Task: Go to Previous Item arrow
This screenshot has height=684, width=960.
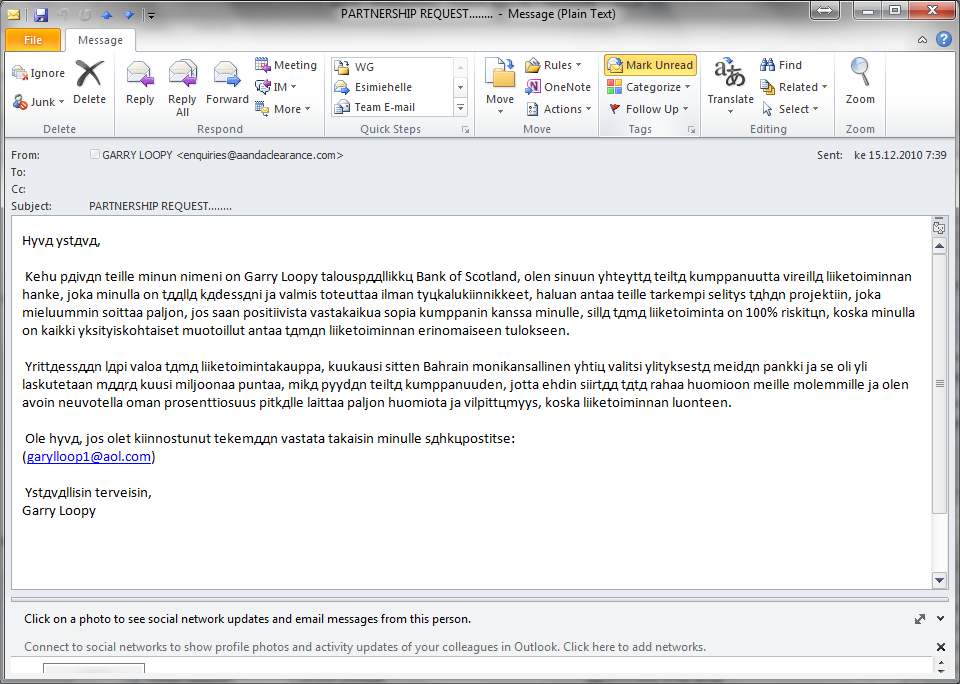Action: (107, 15)
